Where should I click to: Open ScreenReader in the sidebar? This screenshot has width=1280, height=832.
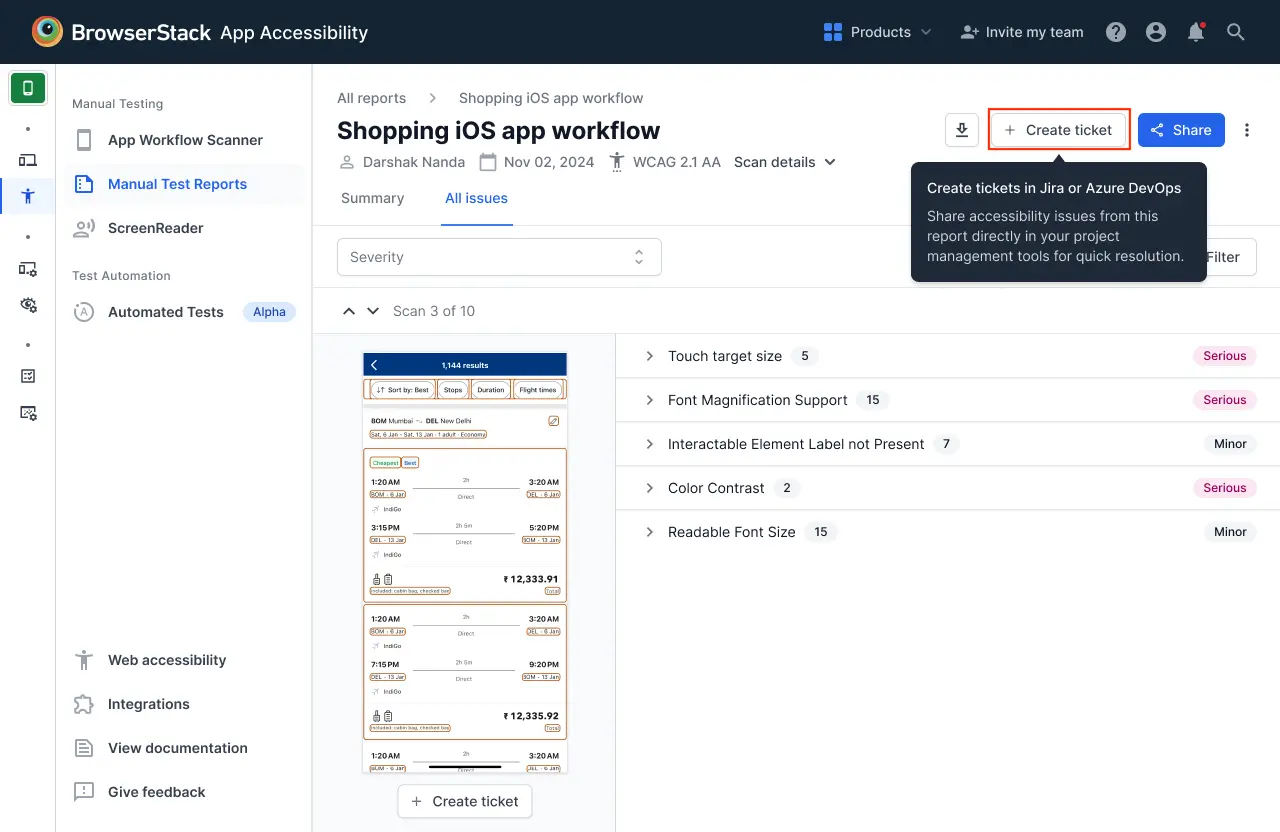click(x=155, y=228)
